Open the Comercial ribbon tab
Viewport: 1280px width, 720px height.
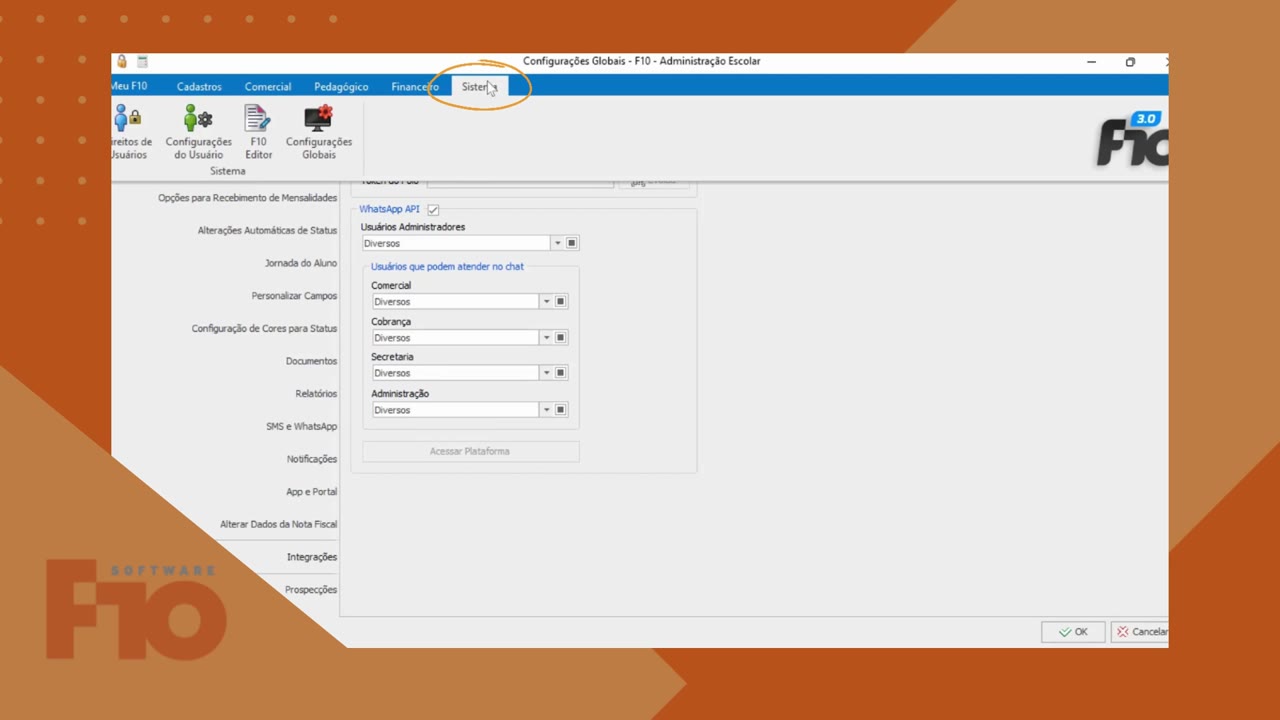click(x=268, y=87)
